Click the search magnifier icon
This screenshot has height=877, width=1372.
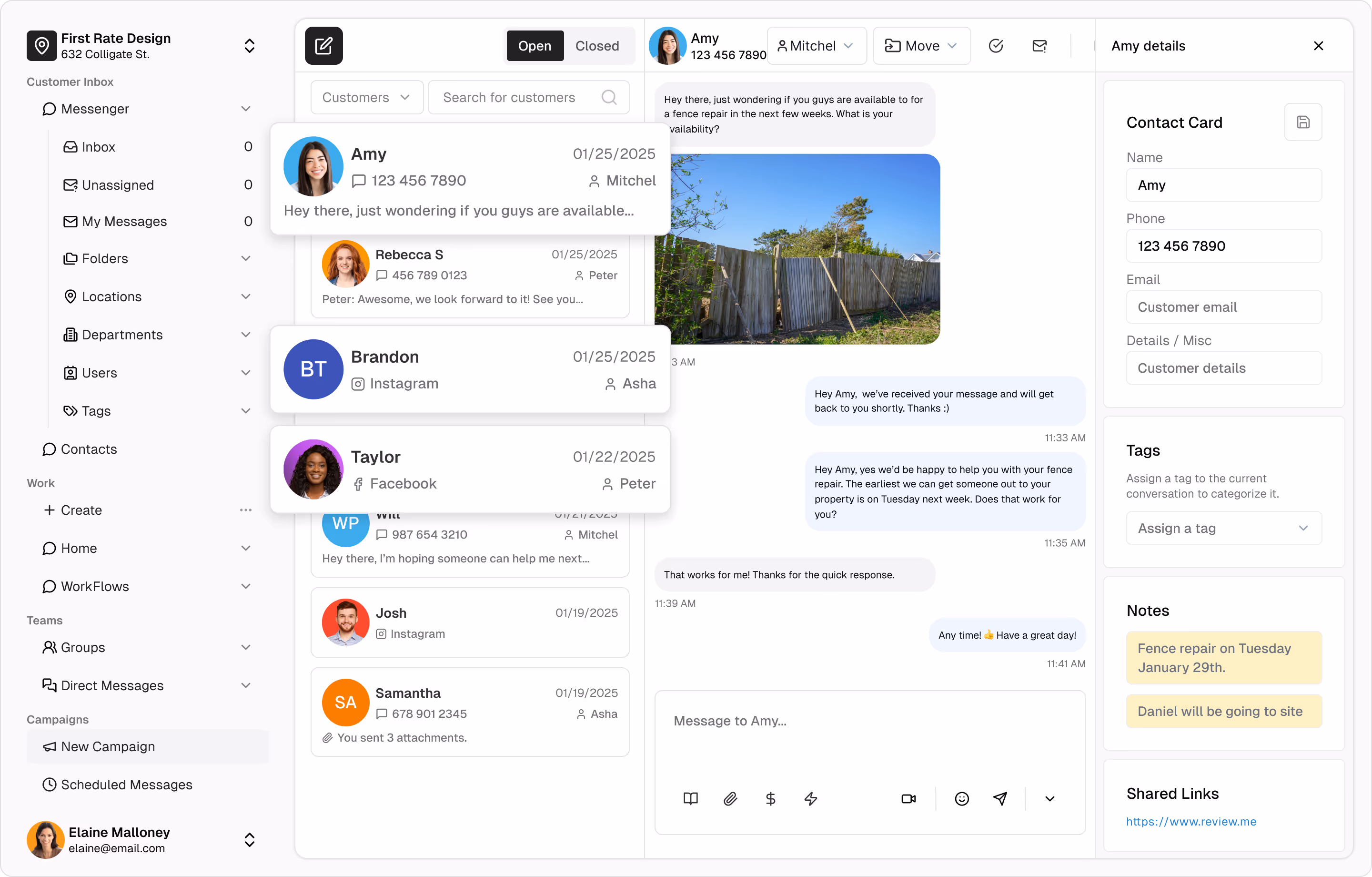[608, 98]
